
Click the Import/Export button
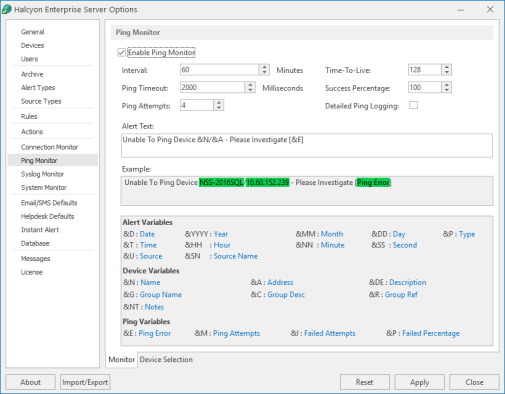pyautogui.click(x=85, y=382)
